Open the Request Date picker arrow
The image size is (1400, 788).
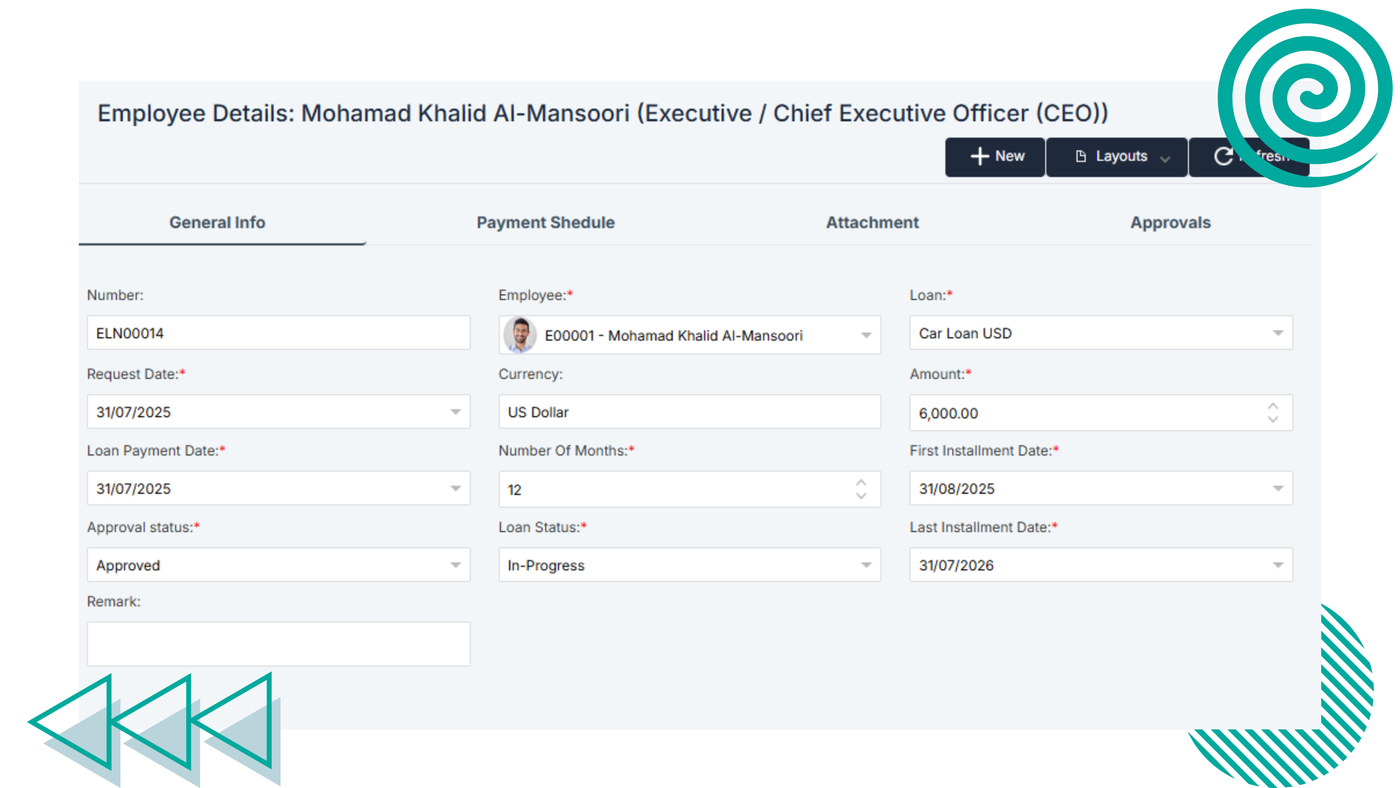click(455, 412)
